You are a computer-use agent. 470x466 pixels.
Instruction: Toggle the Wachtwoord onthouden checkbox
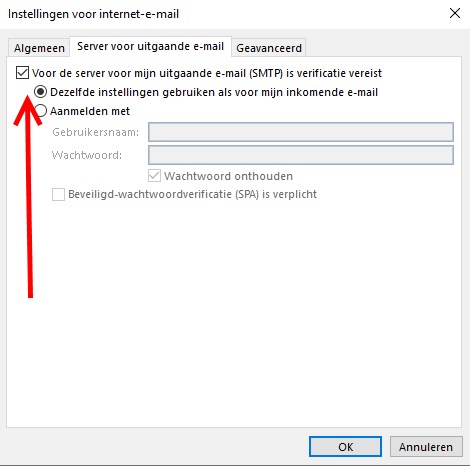[154, 176]
